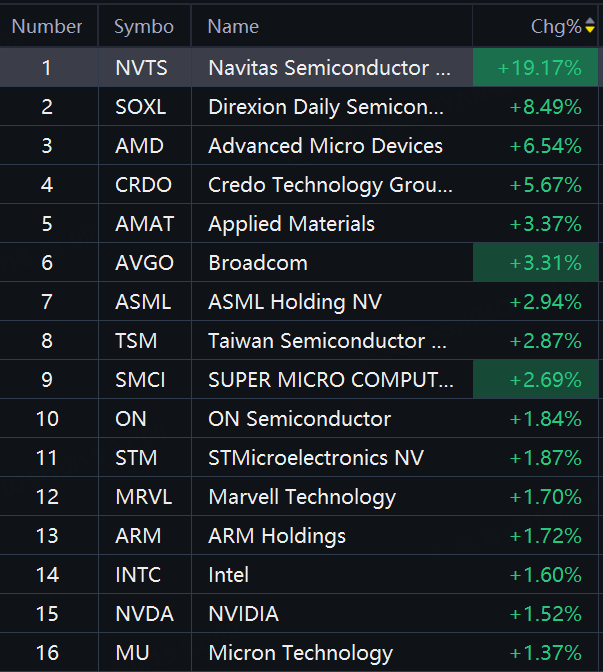Viewport: 603px width, 672px height.
Task: Open the MRVL Marvell Technology row
Action: [299, 496]
